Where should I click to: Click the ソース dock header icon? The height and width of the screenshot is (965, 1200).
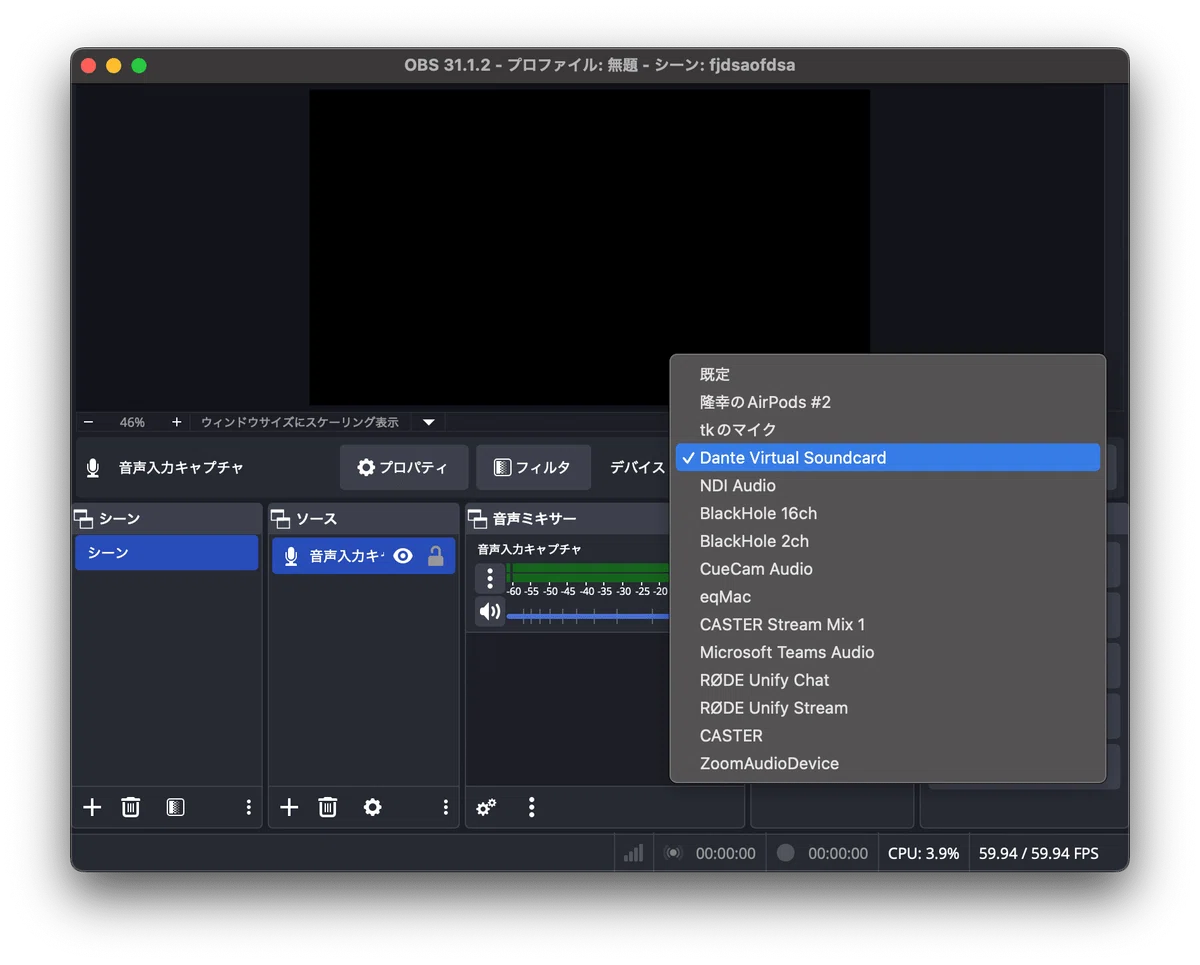pos(280,519)
